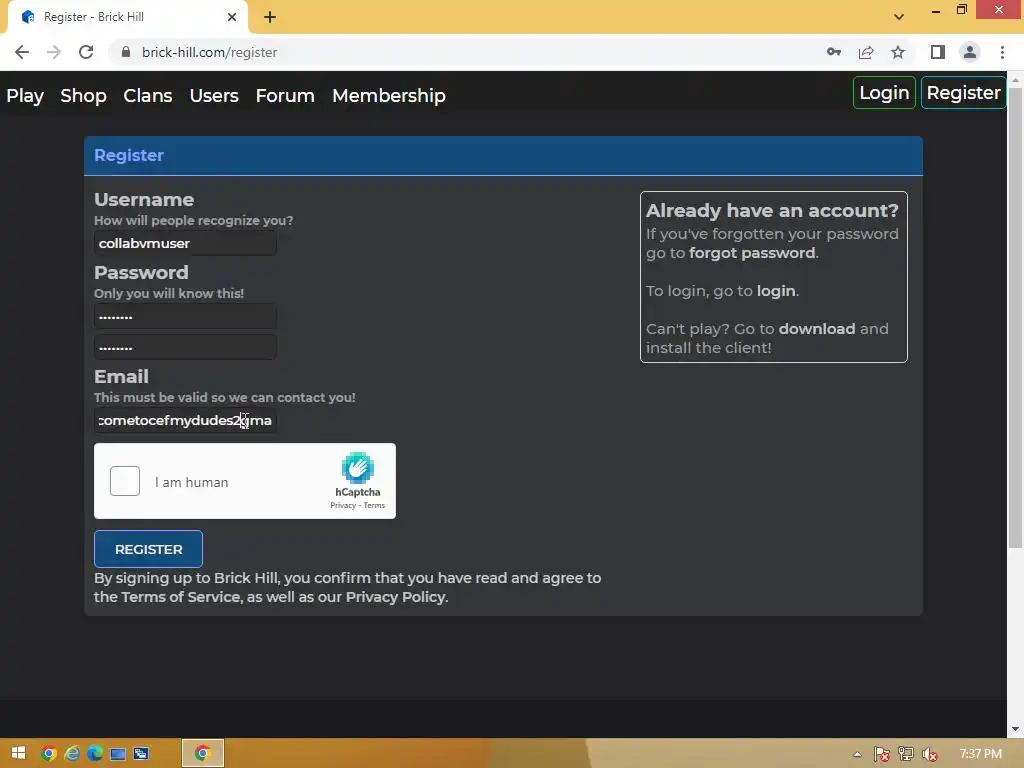Launch Internet Explorer from taskbar
This screenshot has height=768, width=1024.
[x=72, y=753]
